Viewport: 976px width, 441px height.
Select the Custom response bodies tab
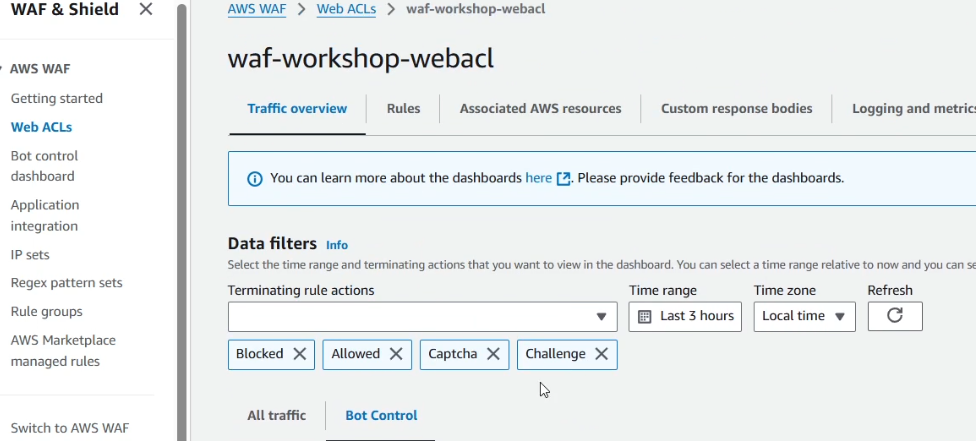pos(736,109)
